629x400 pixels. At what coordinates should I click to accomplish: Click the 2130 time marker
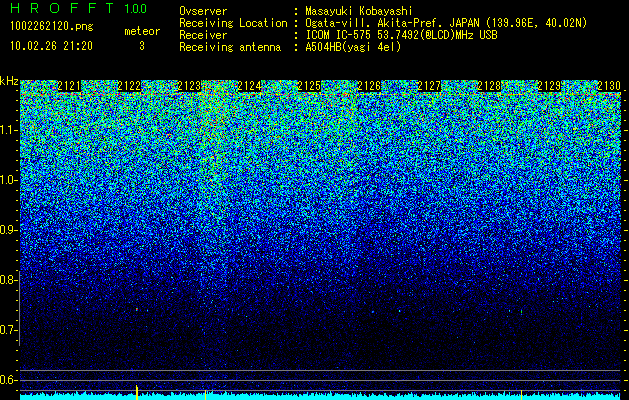click(x=609, y=86)
